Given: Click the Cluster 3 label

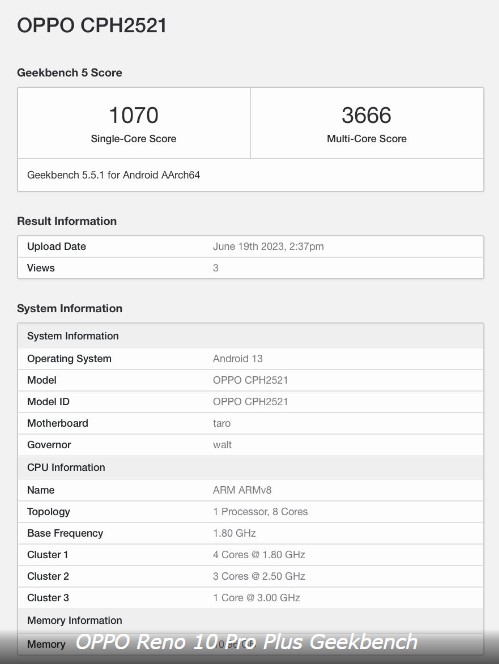Looking at the screenshot, I should [x=48, y=598].
